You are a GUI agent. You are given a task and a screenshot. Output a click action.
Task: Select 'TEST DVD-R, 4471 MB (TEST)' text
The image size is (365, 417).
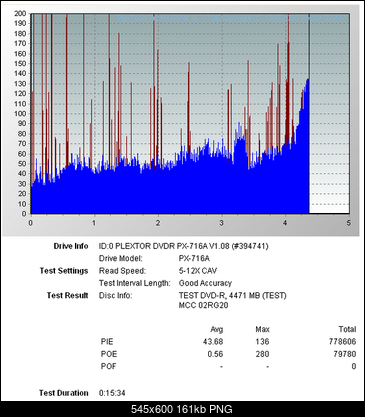pyautogui.click(x=233, y=296)
